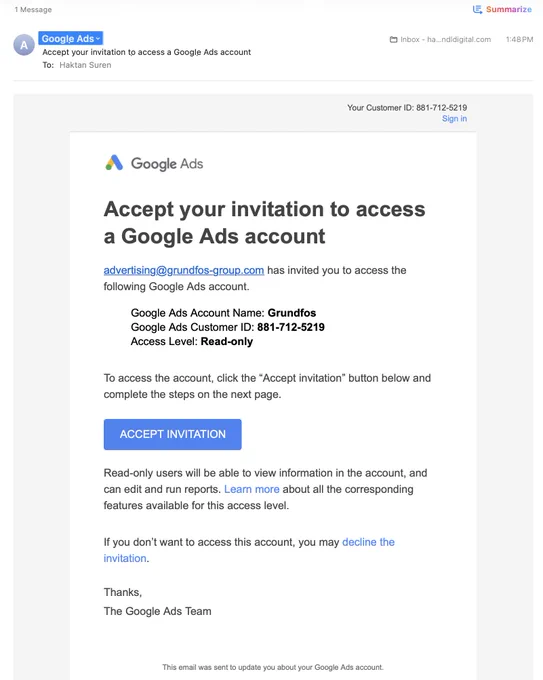Screen dimensions: 543x680
Task: Click the Inbox folder icon
Action: pos(393,39)
